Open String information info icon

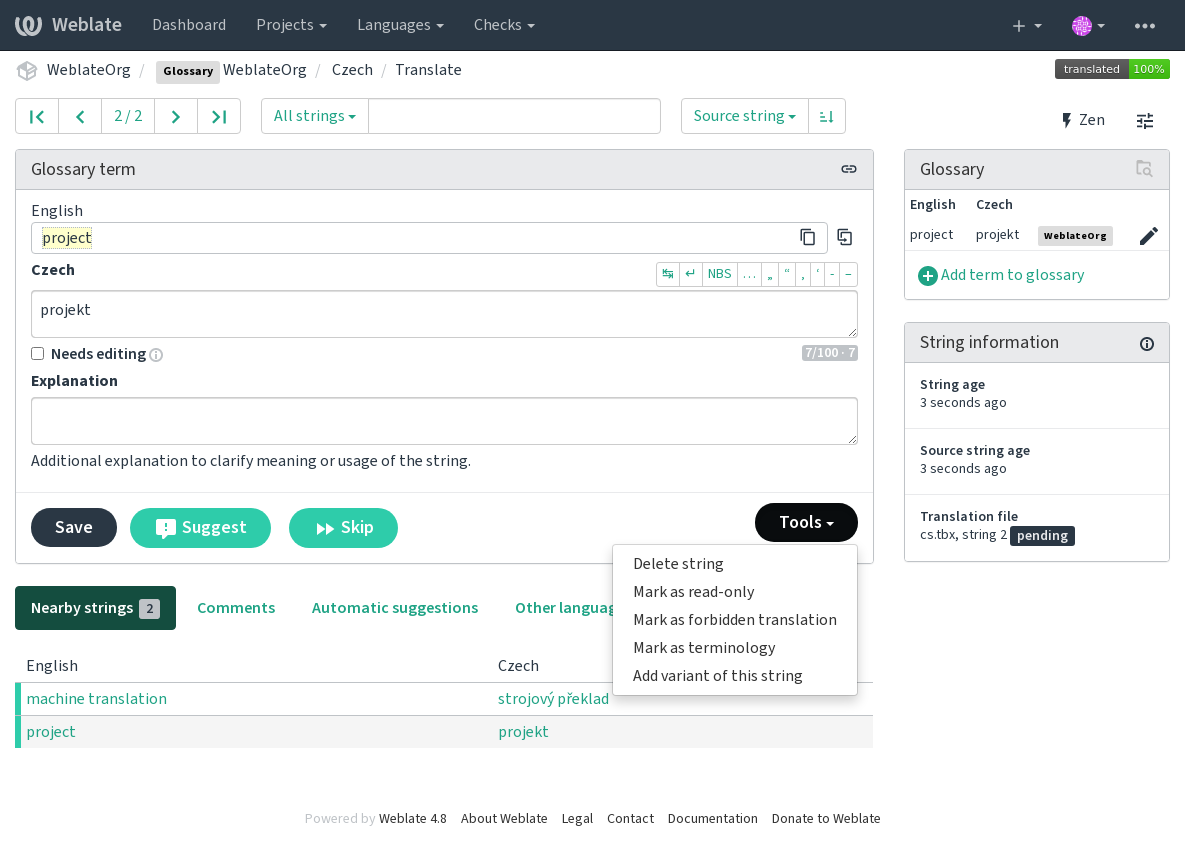coord(1146,344)
